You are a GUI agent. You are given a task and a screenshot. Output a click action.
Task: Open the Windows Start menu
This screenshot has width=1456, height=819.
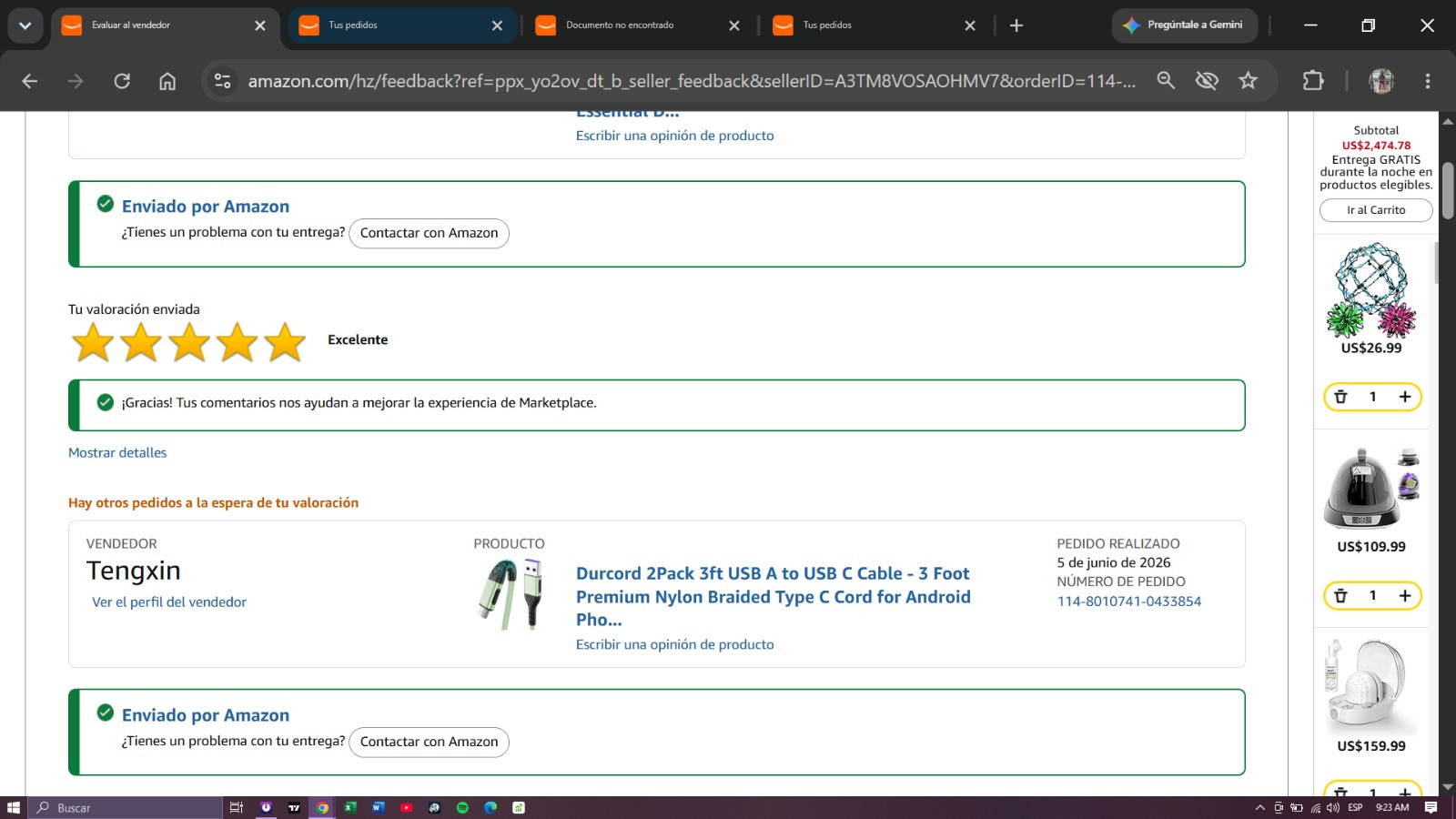(13, 807)
